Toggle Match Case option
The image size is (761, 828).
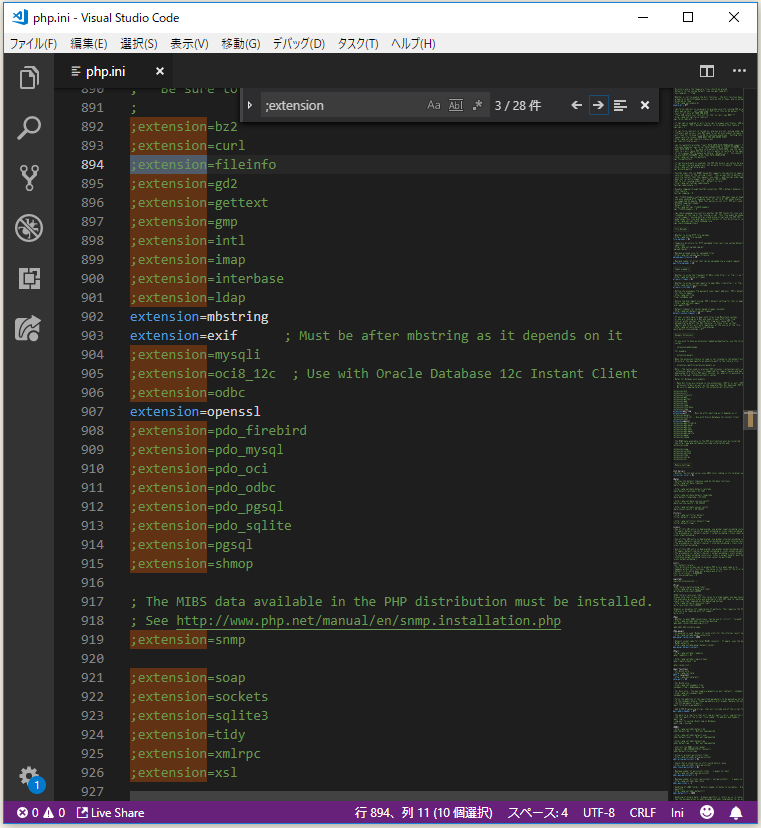click(434, 105)
